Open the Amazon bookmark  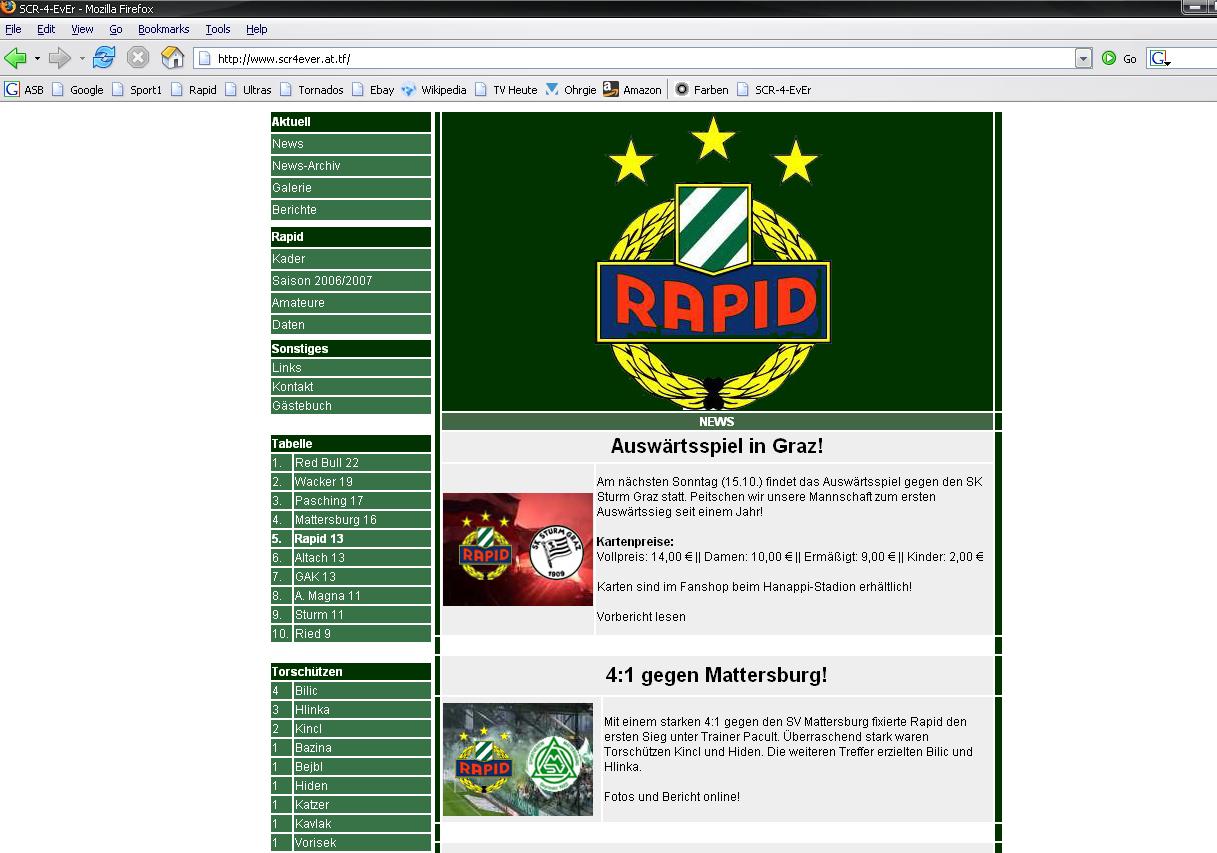point(632,89)
